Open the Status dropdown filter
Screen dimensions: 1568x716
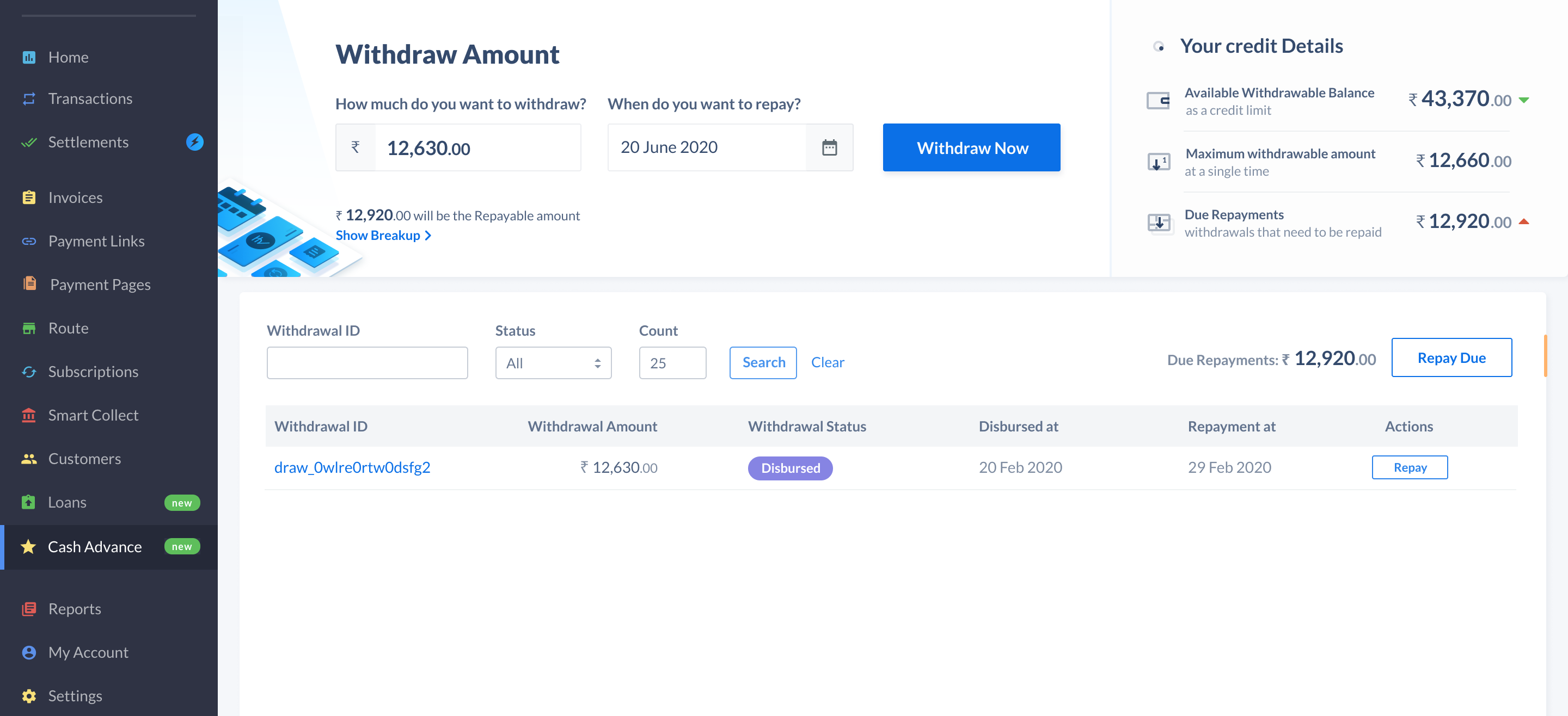[552, 362]
